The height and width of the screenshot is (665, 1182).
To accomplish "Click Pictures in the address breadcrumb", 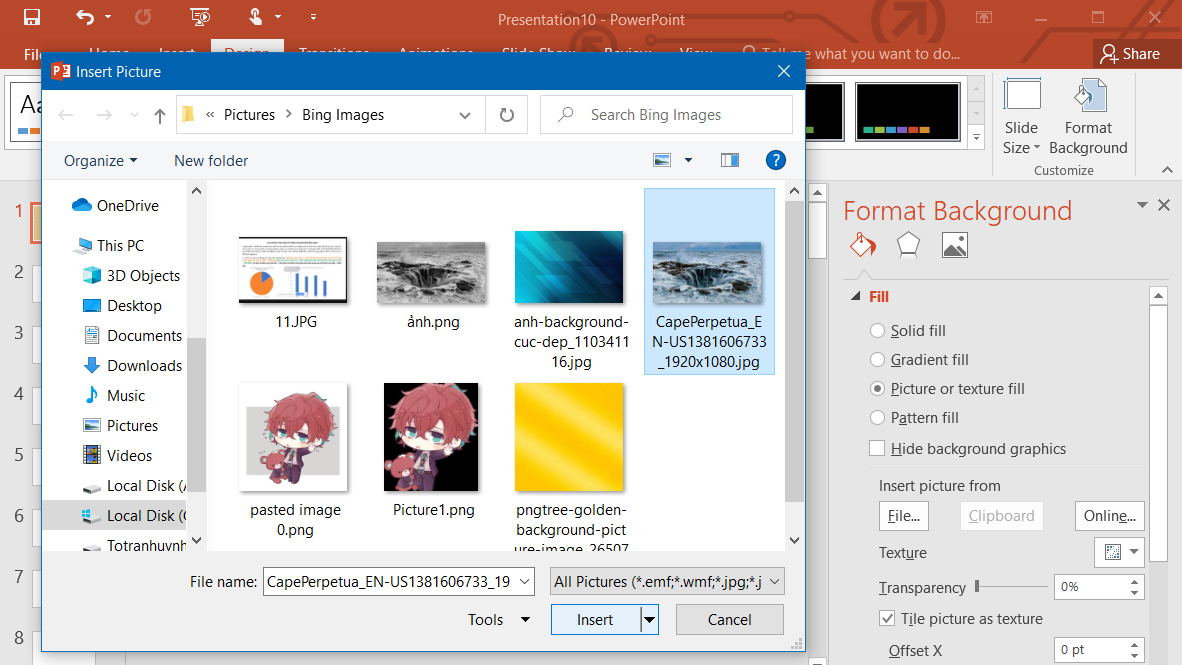I will tap(250, 115).
